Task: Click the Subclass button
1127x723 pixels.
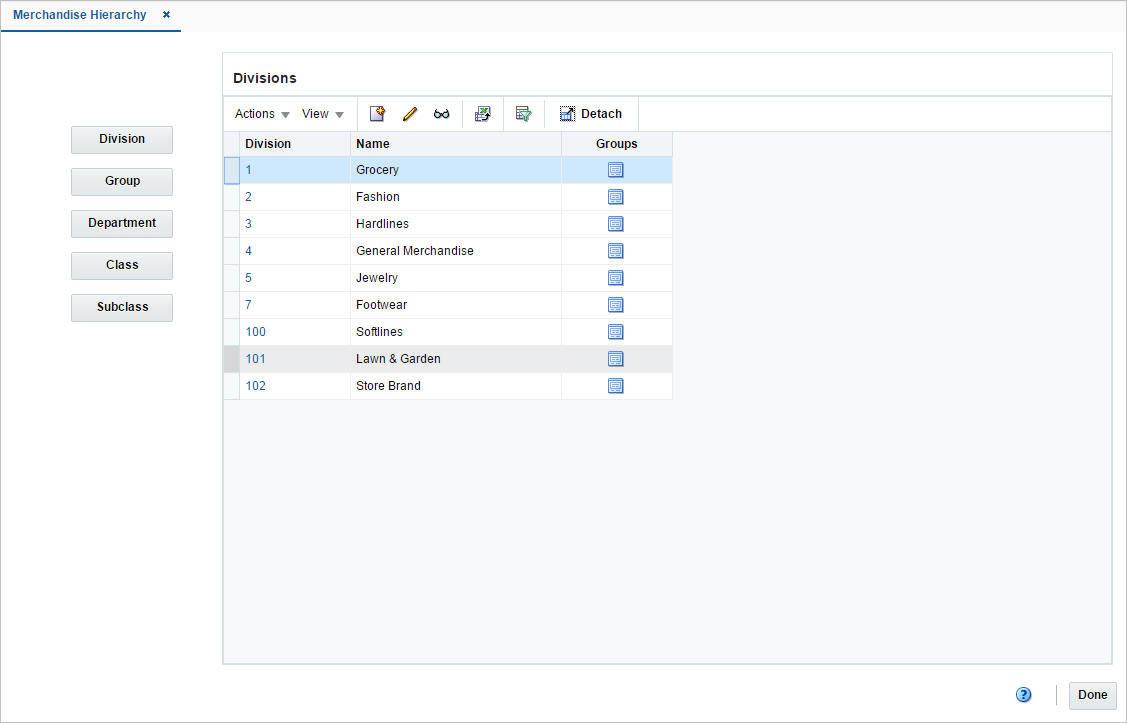Action: (x=121, y=308)
